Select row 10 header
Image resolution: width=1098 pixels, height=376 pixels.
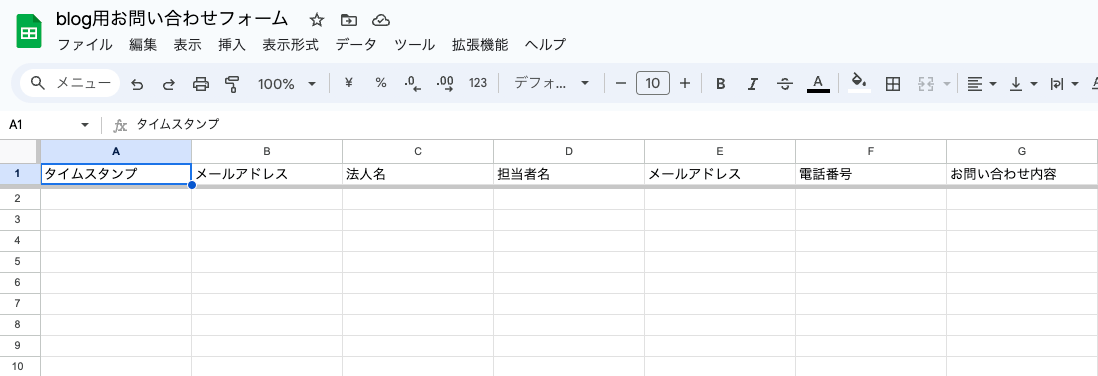[20, 366]
